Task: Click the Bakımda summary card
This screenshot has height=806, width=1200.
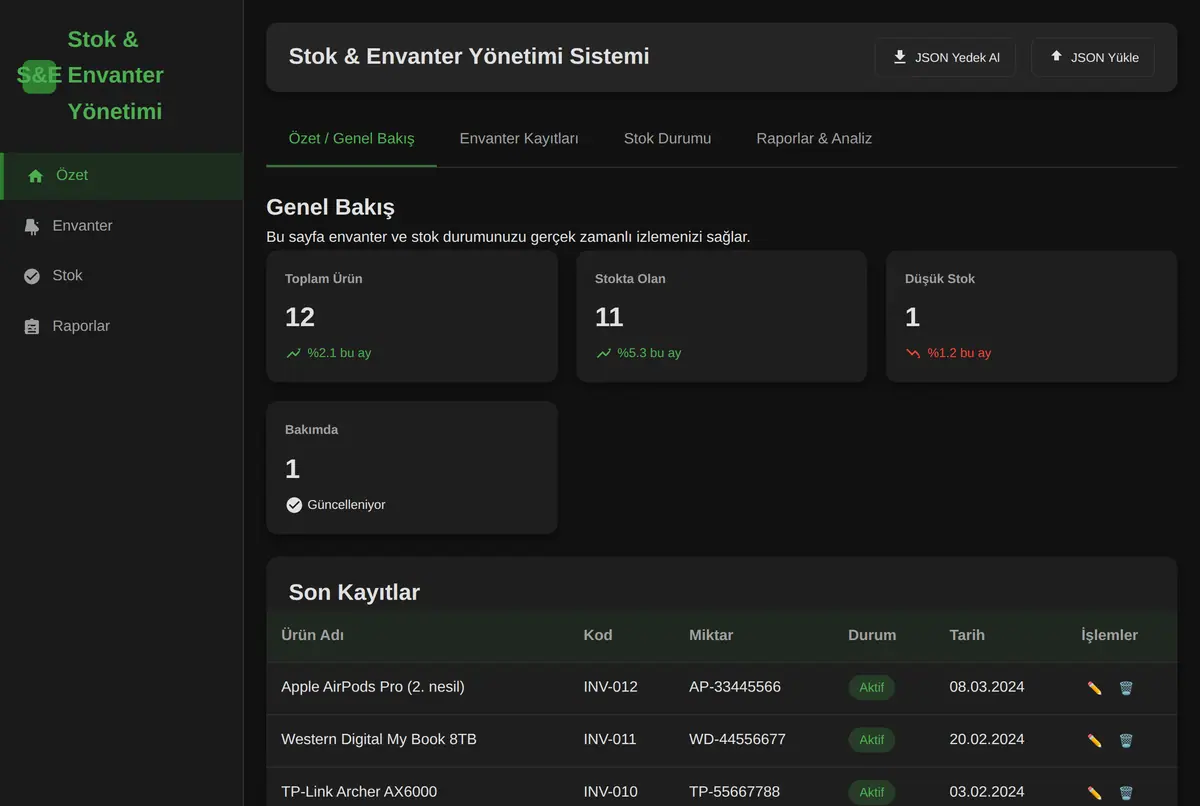Action: (x=412, y=468)
